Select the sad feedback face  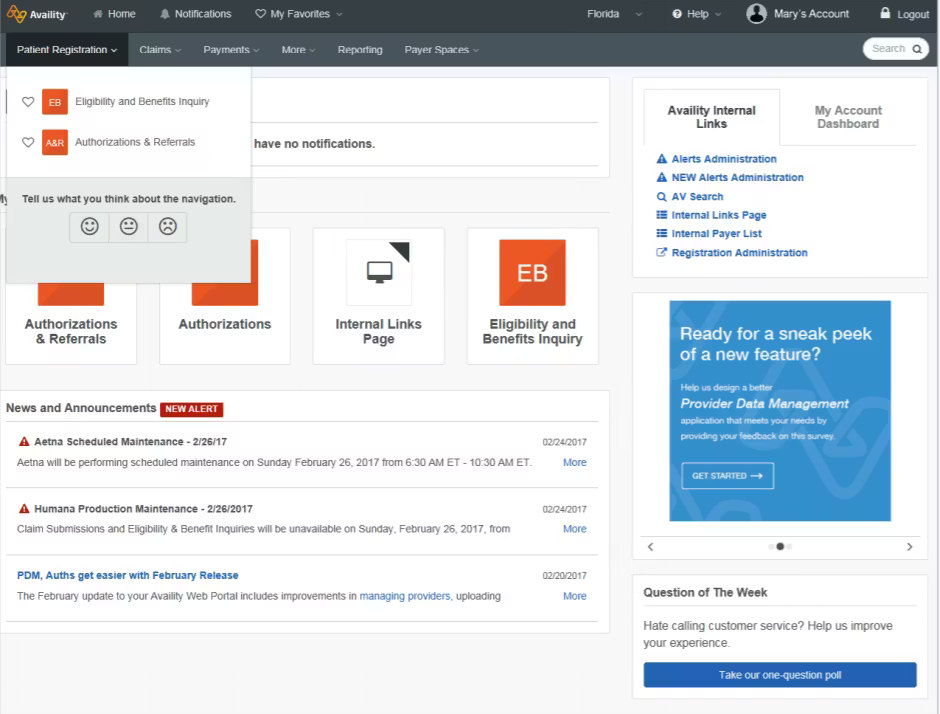click(x=167, y=227)
